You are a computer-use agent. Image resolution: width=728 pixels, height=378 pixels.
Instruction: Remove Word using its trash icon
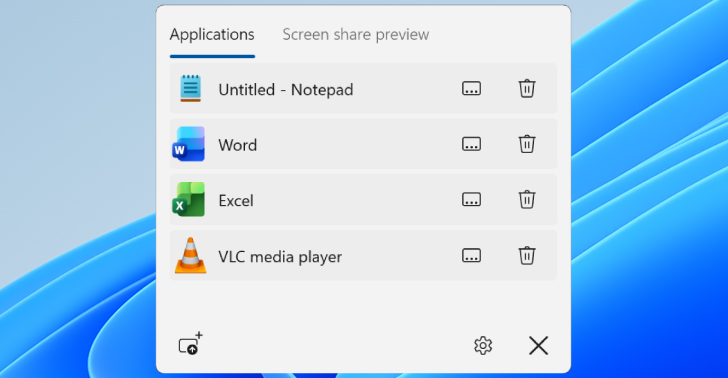[x=527, y=144]
